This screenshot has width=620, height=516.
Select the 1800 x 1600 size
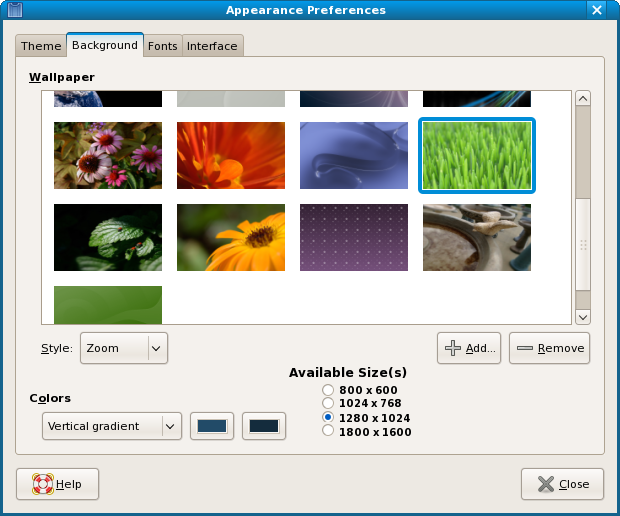(x=328, y=431)
